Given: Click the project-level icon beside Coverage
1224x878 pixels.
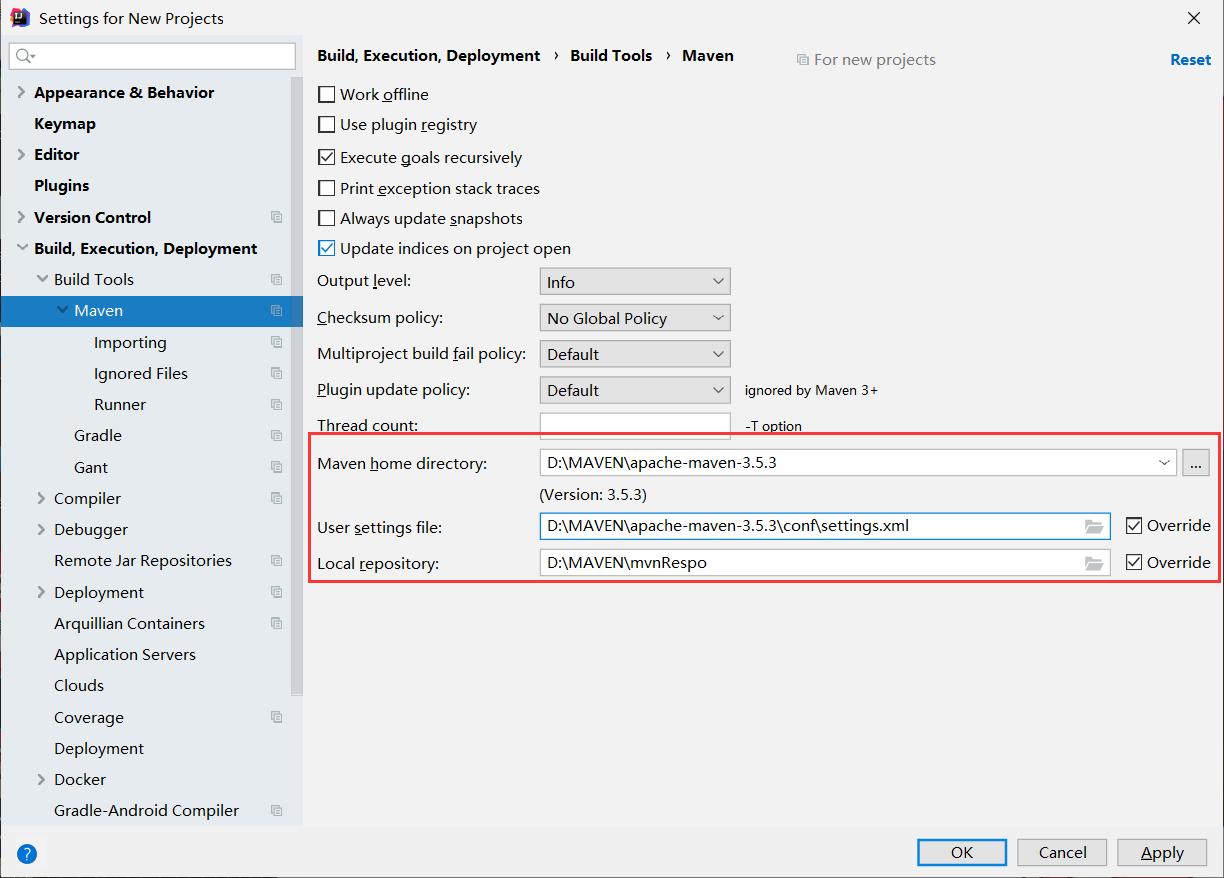Looking at the screenshot, I should tap(277, 717).
